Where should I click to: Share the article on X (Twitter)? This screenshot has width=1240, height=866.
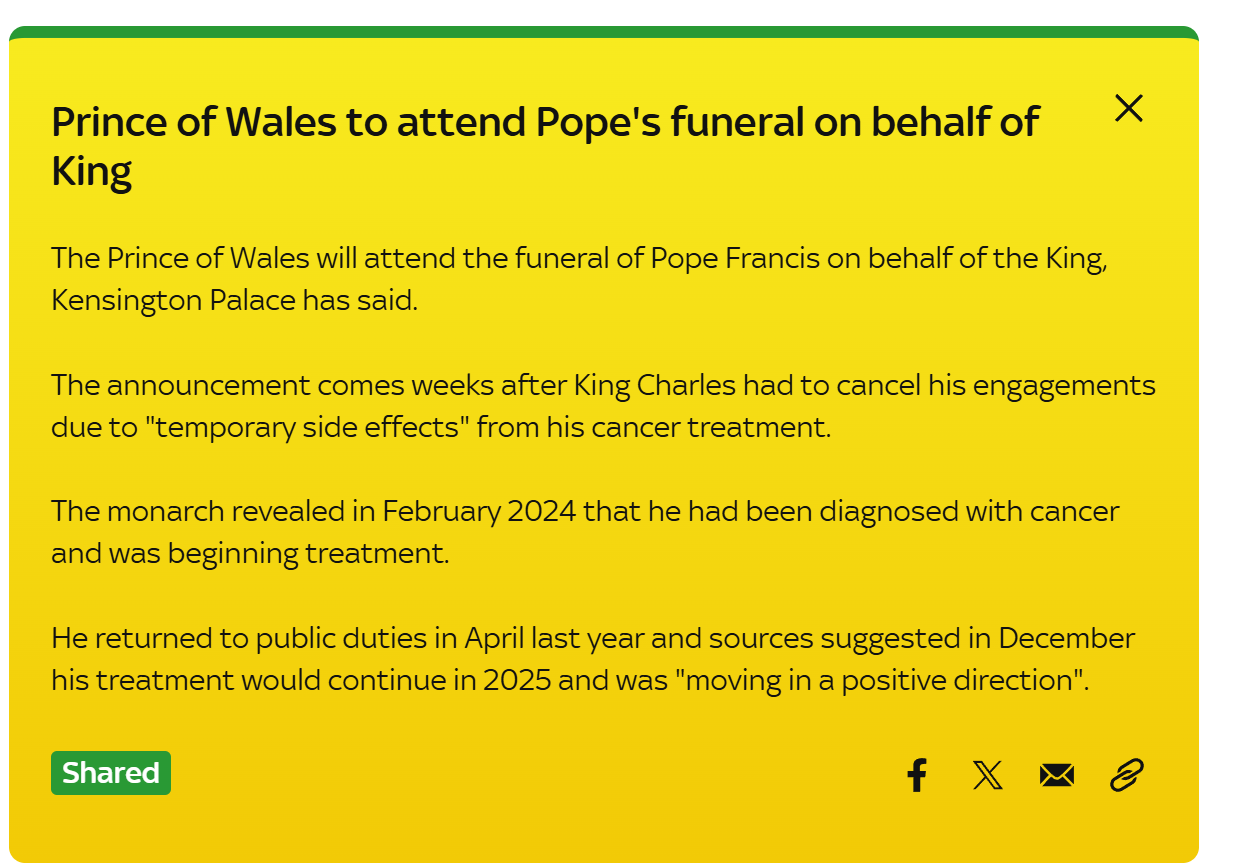click(x=987, y=775)
